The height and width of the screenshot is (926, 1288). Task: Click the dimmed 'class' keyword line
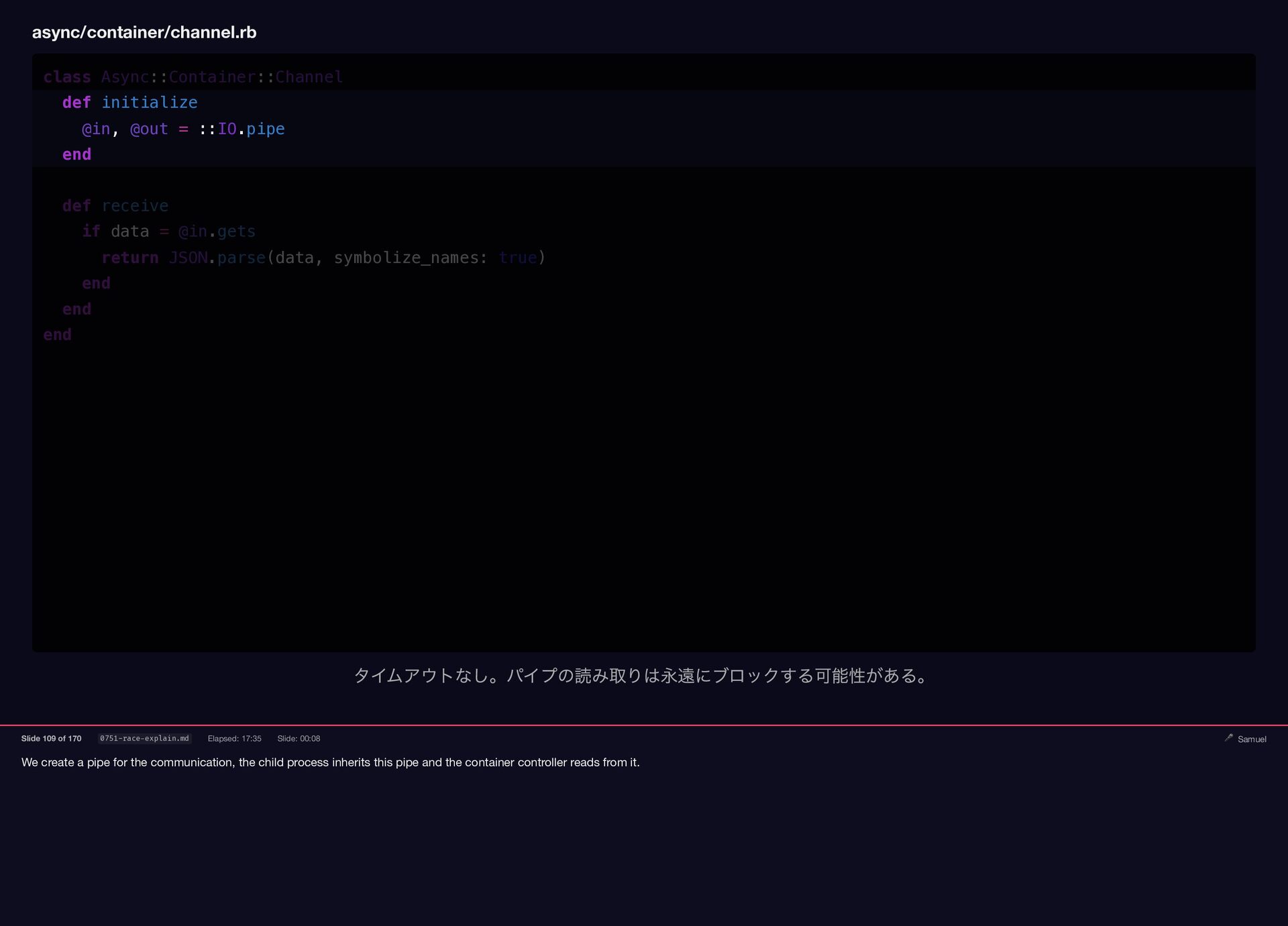[x=67, y=77]
